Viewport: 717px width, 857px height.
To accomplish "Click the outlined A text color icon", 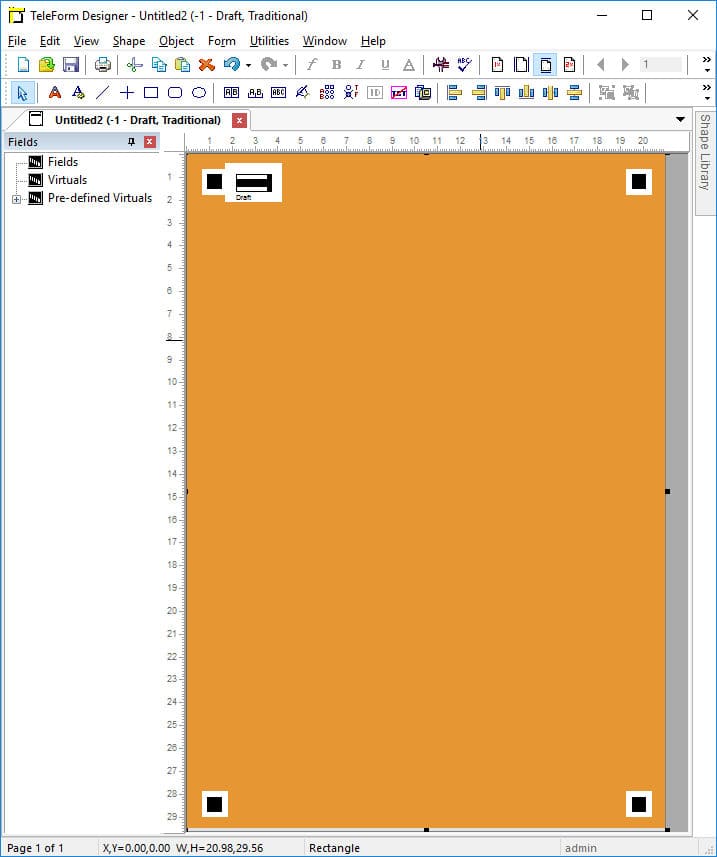I will (x=409, y=64).
